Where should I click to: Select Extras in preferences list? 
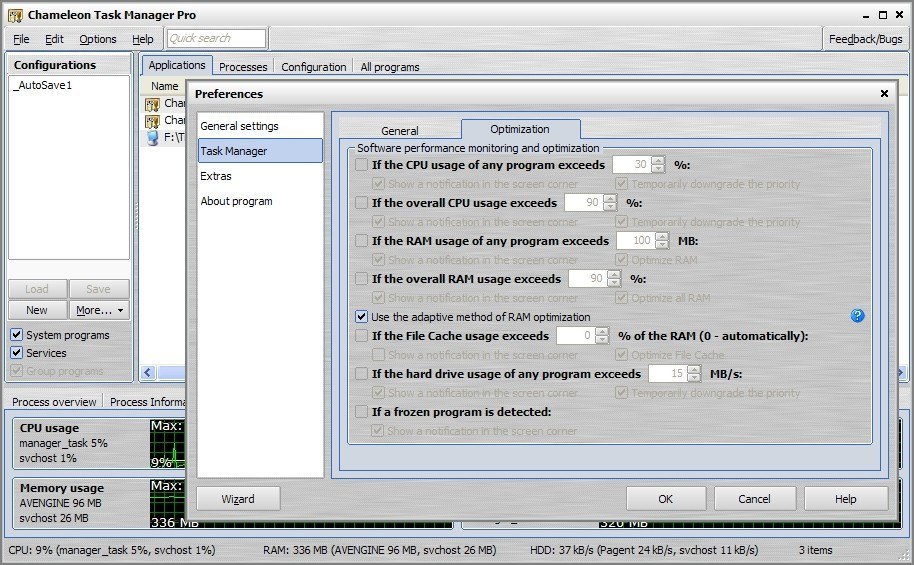(x=260, y=176)
